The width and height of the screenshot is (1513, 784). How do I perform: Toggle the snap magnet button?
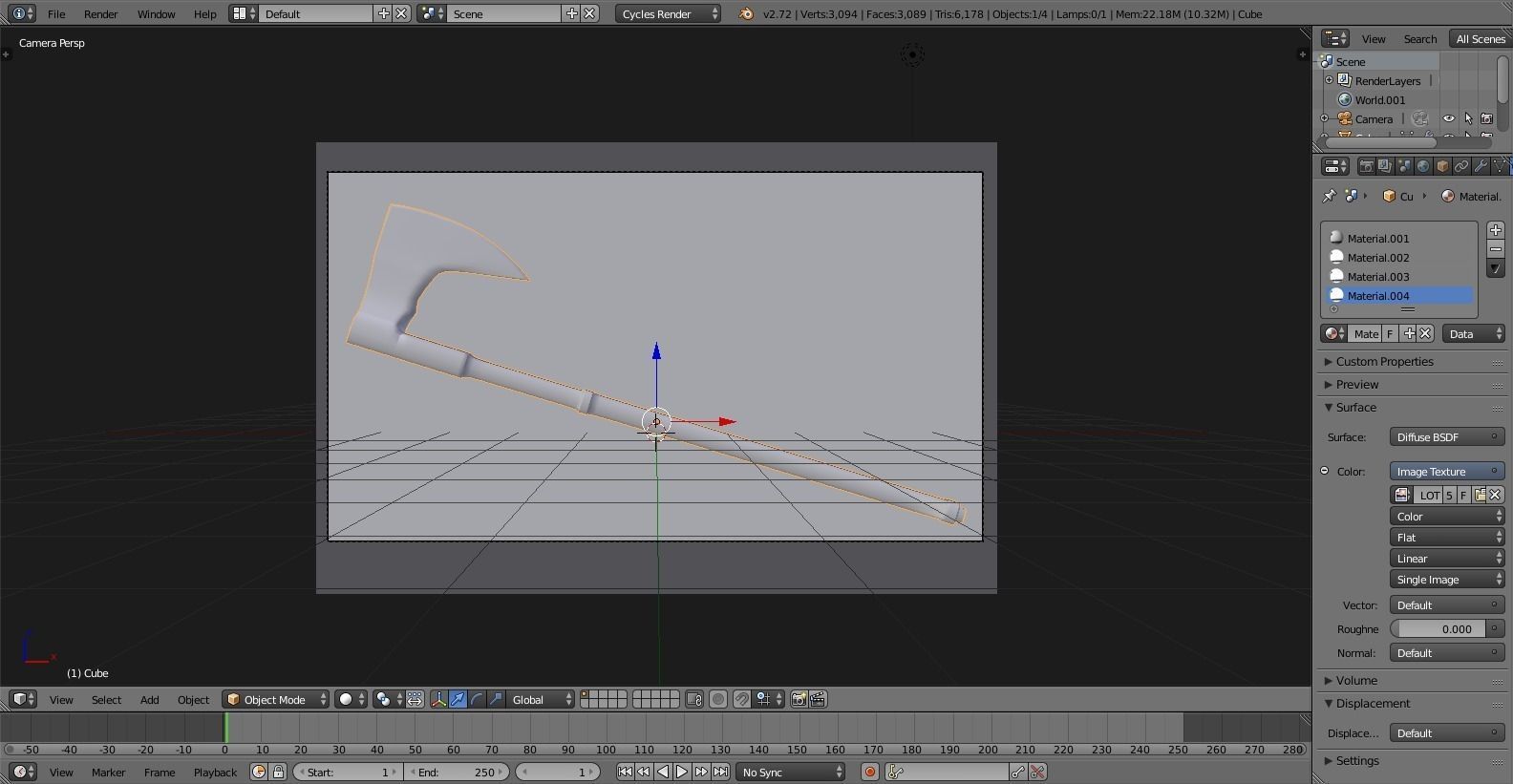742,699
